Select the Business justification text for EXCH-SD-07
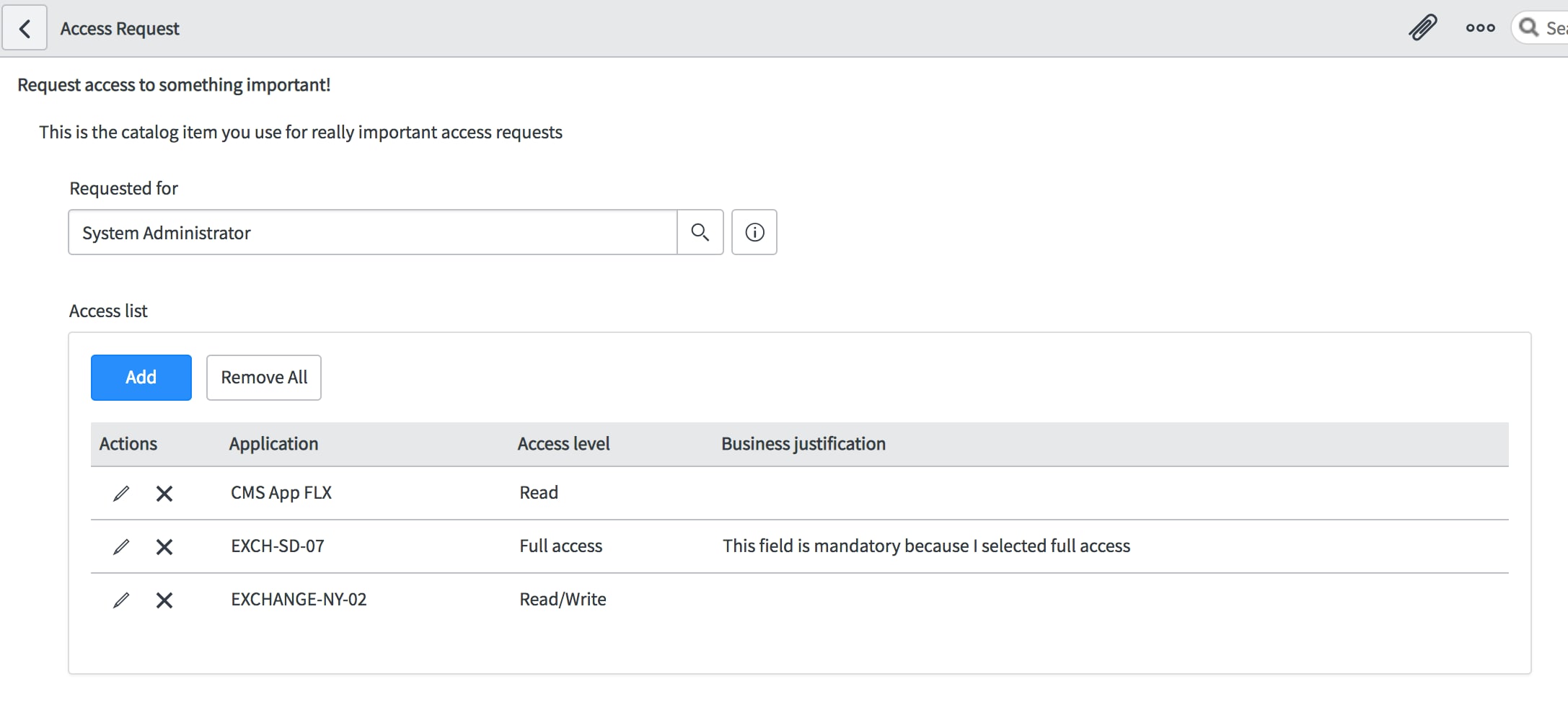 click(x=926, y=546)
